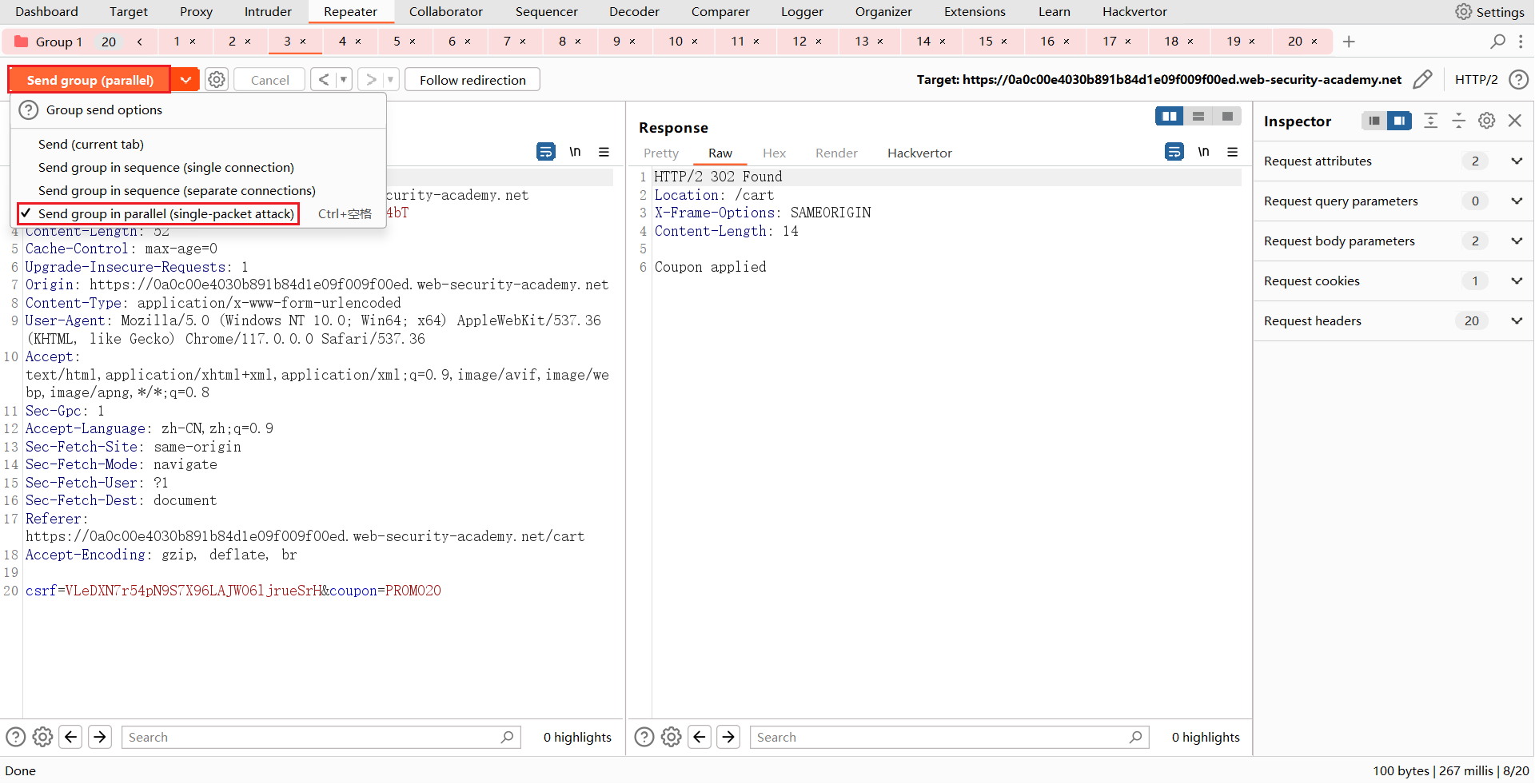Switch response view to Hex

774,153
